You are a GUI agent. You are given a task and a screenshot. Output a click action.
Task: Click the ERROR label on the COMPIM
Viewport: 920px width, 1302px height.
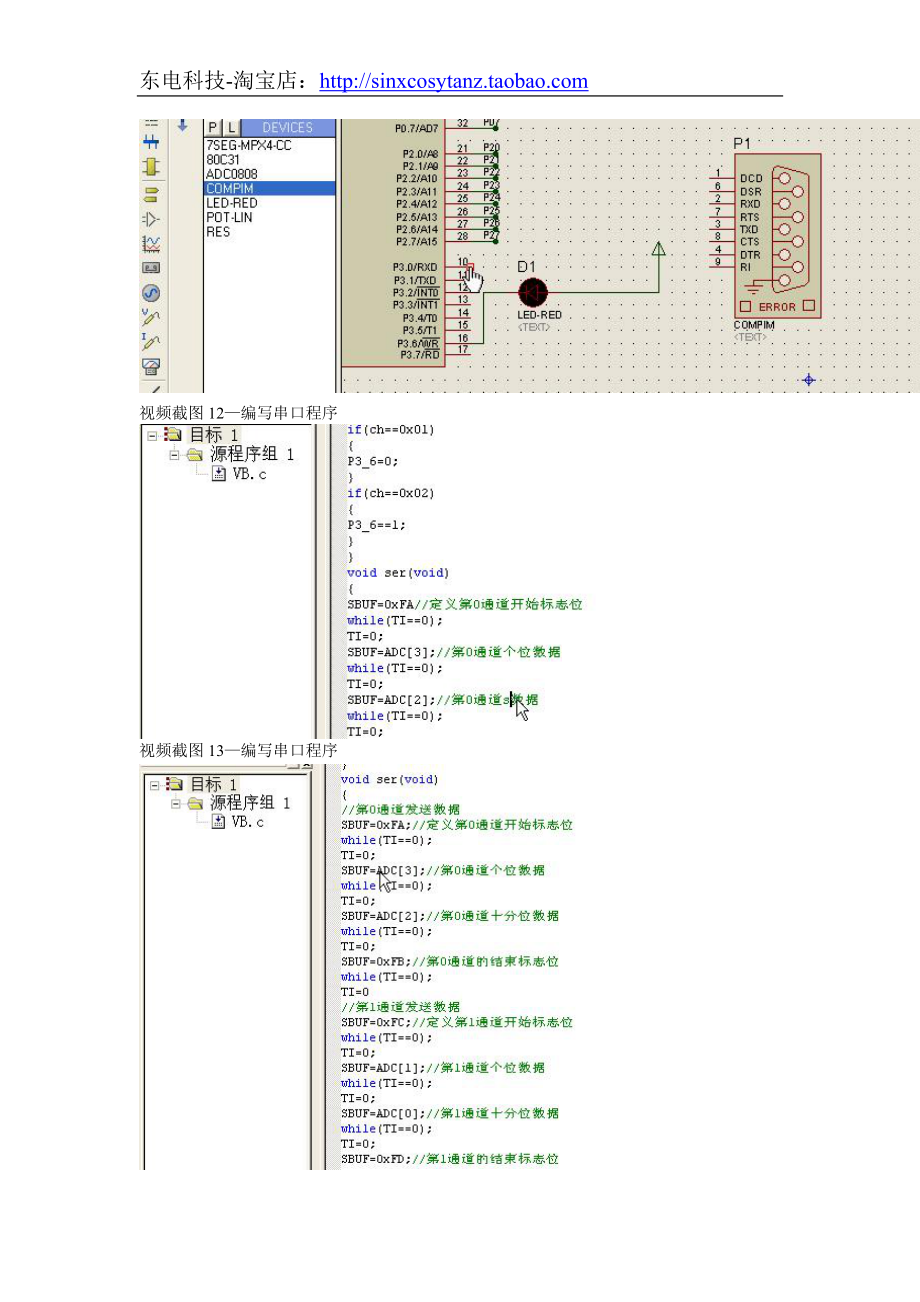(x=777, y=307)
